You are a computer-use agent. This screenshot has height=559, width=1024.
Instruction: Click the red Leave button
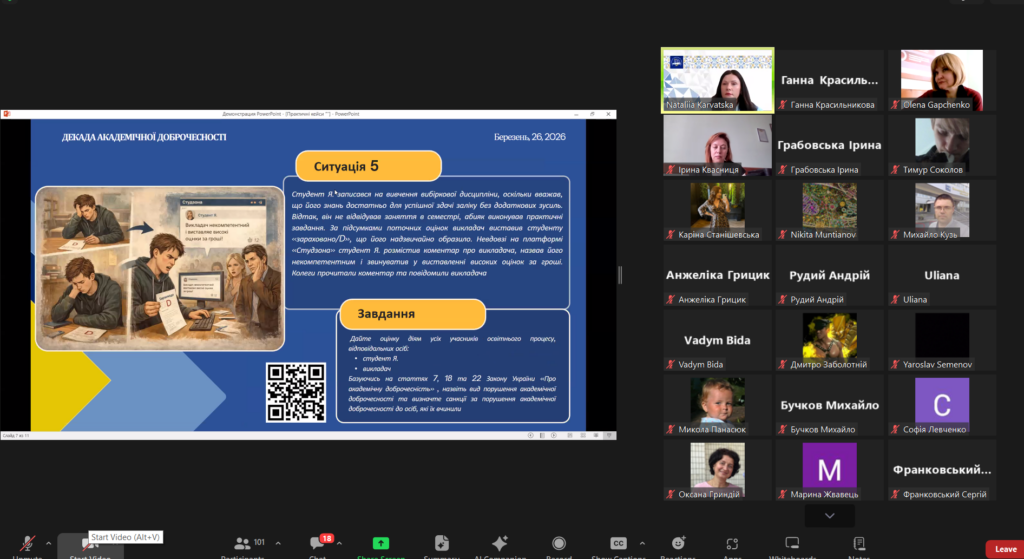pos(1004,549)
